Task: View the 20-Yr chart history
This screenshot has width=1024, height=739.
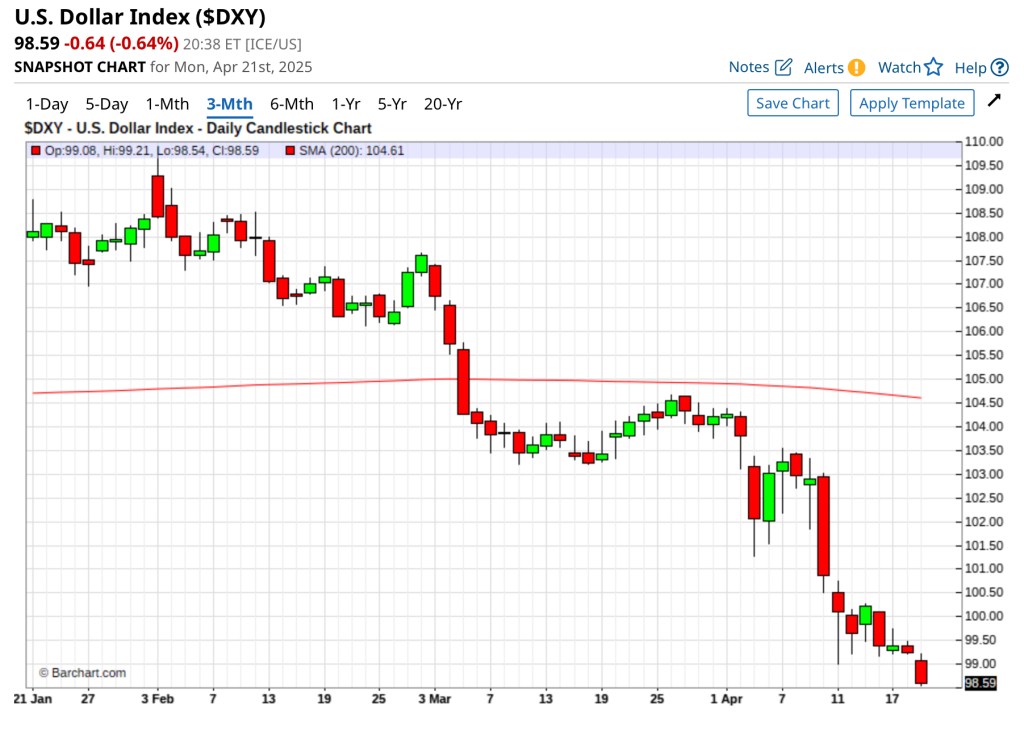Action: (x=443, y=104)
